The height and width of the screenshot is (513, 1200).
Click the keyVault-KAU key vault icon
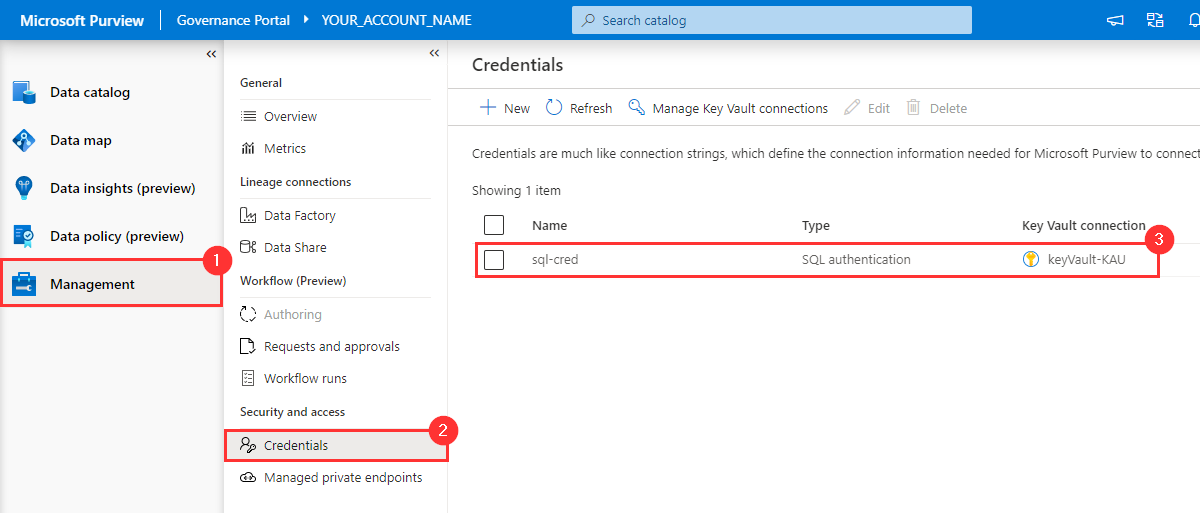1031,259
